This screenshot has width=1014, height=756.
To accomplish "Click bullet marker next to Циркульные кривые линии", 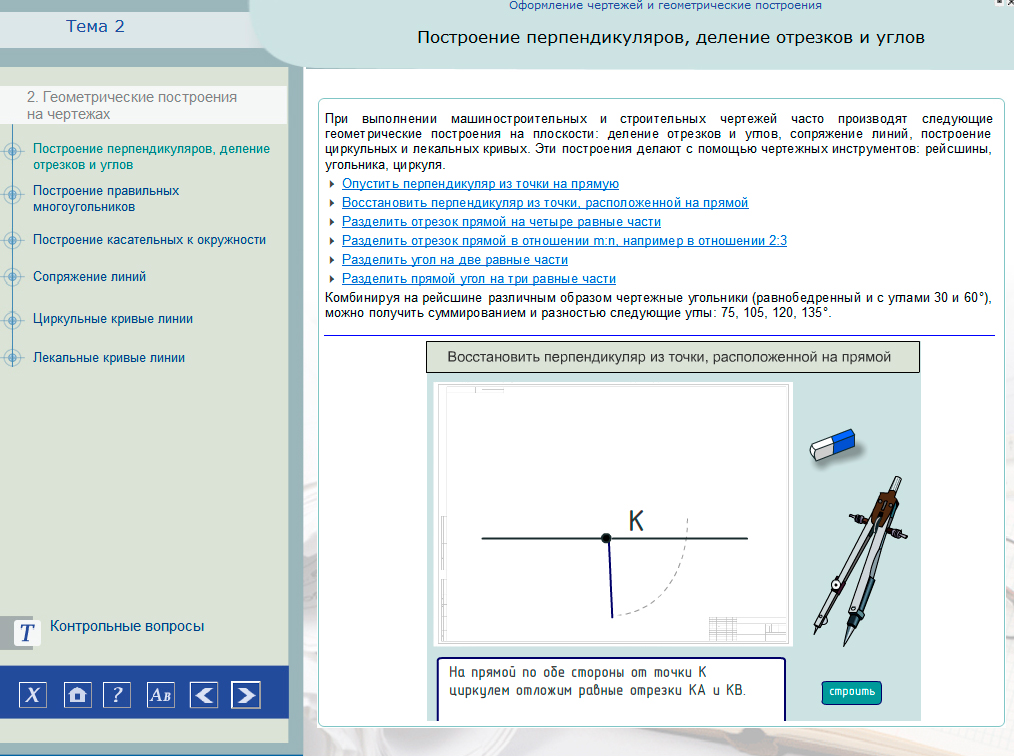I will click(x=12, y=319).
